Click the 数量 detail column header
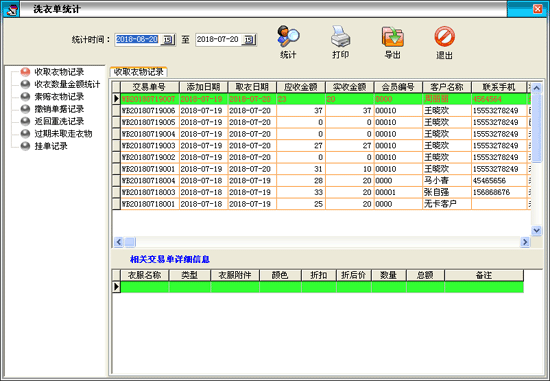The width and height of the screenshot is (550, 381). [x=389, y=275]
